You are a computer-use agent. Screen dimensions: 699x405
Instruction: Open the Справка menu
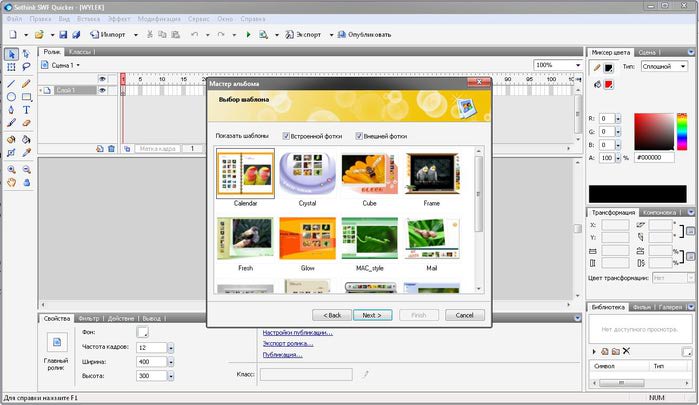pos(253,19)
